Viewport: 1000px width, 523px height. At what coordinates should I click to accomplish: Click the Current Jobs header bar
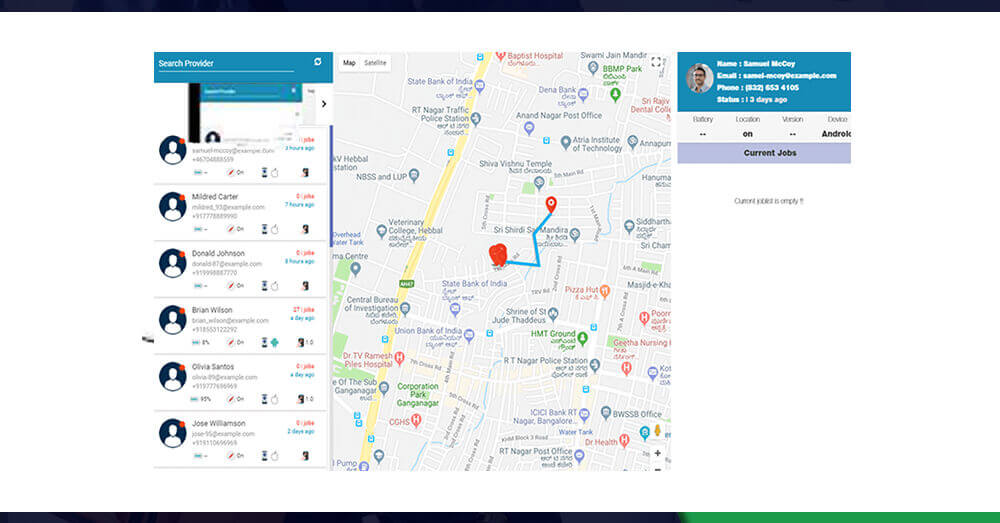point(764,153)
